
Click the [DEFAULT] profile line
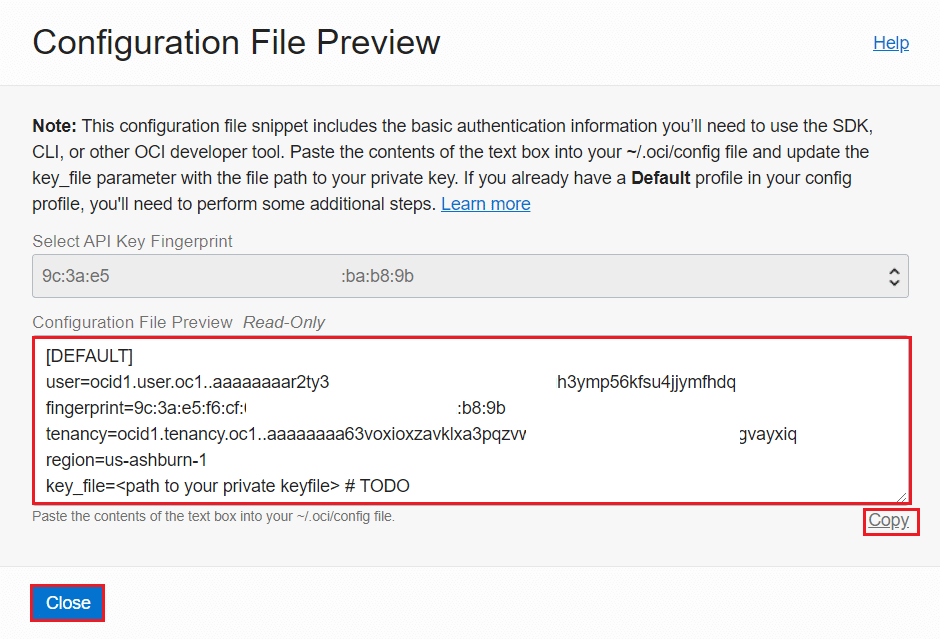89,356
